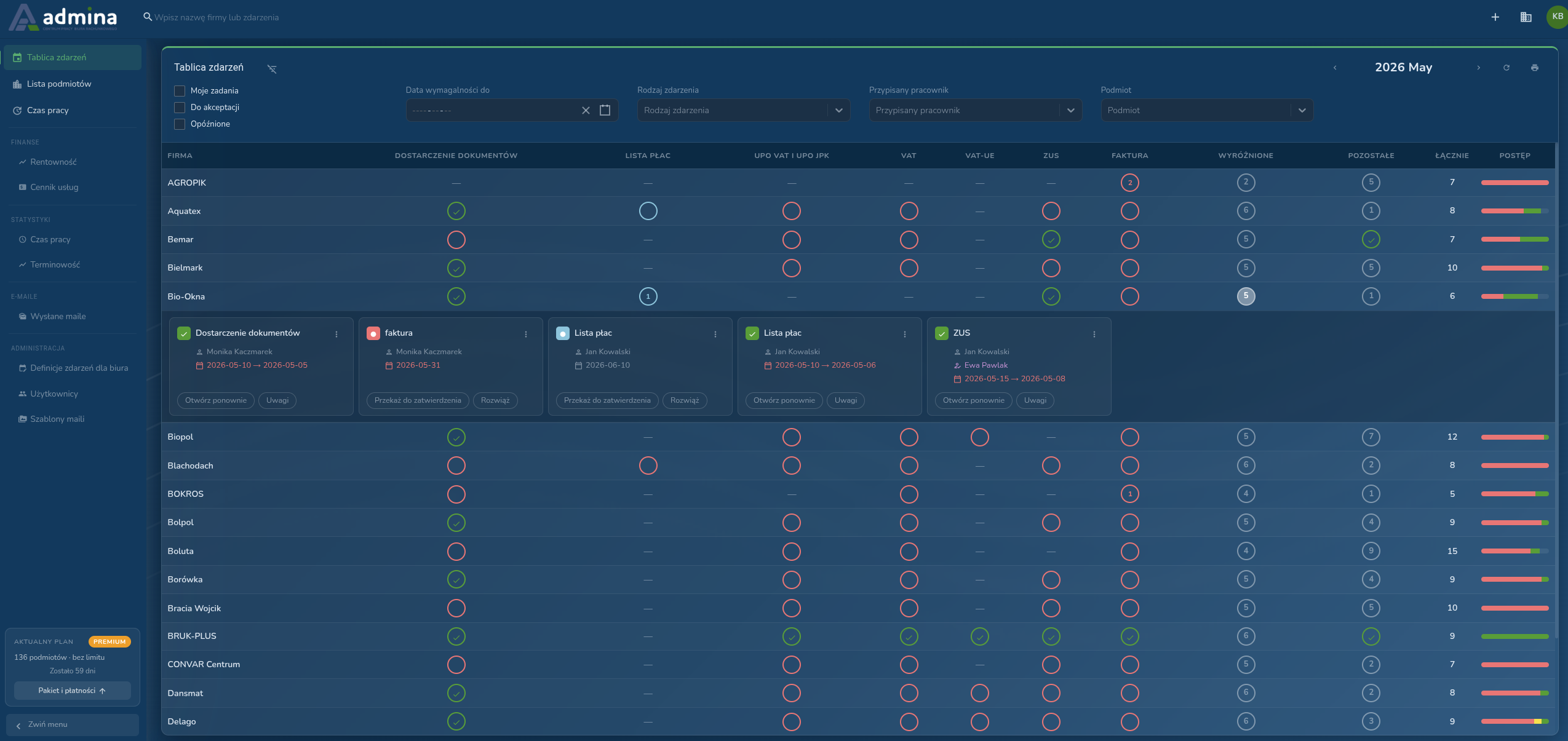Viewport: 1568px width, 741px height.
Task: Open the KB user avatar menu
Action: tap(1557, 17)
